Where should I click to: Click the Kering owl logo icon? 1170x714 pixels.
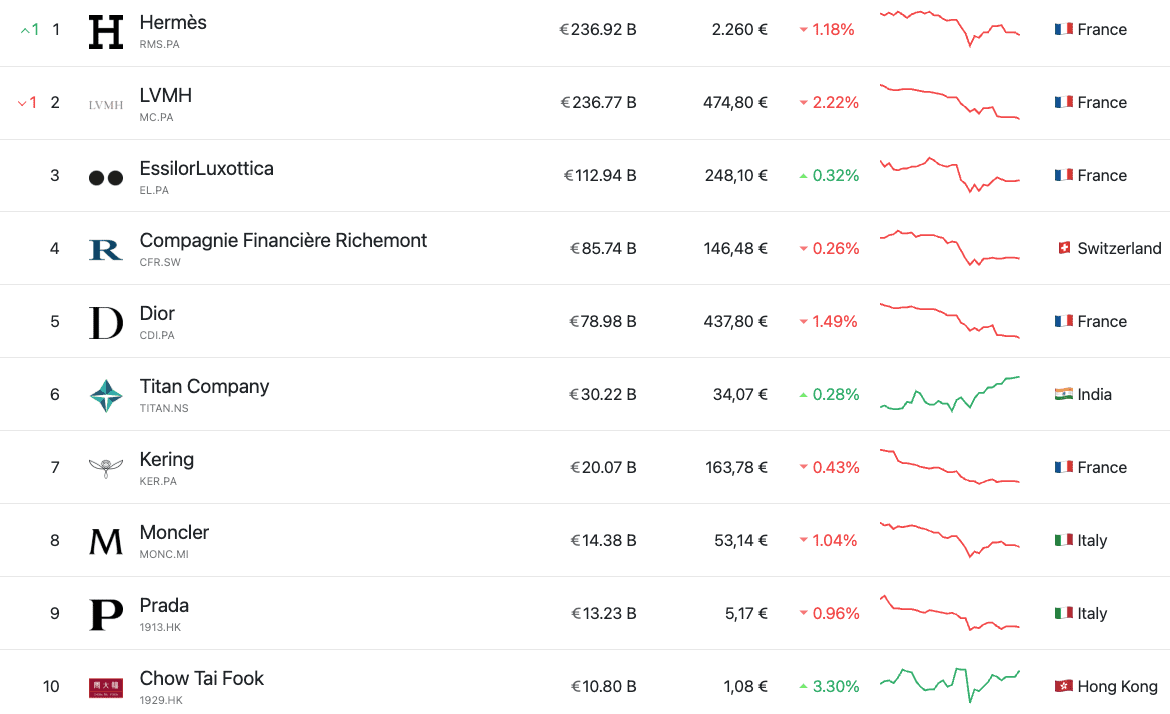[x=105, y=468]
